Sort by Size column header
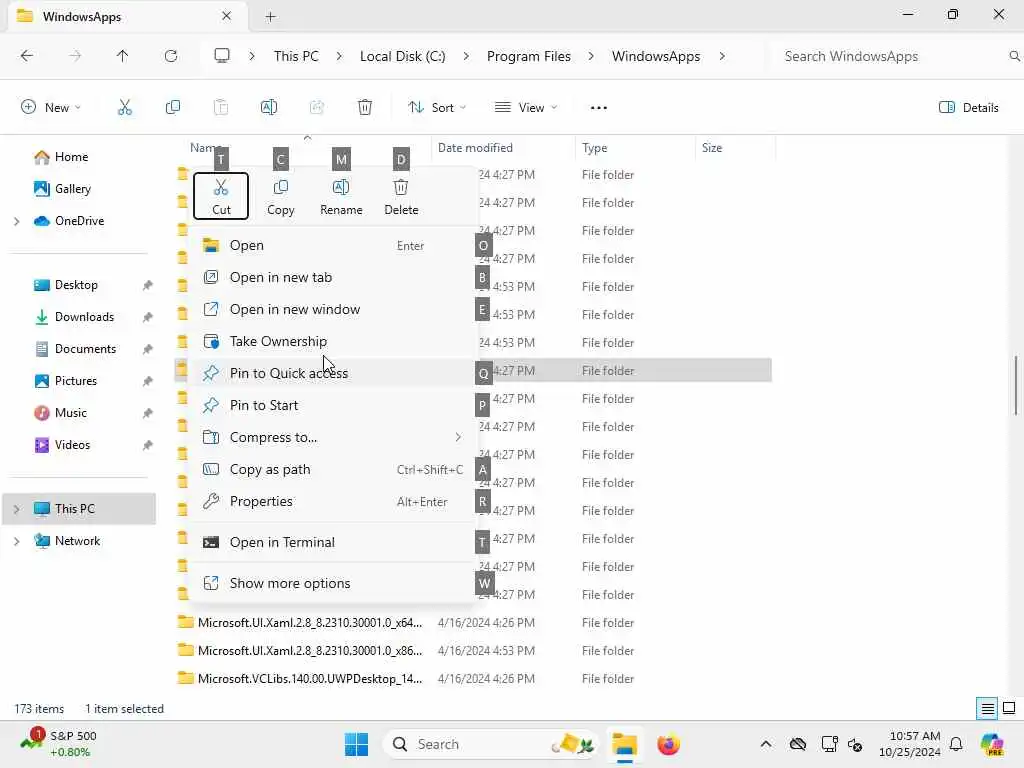 735,148
